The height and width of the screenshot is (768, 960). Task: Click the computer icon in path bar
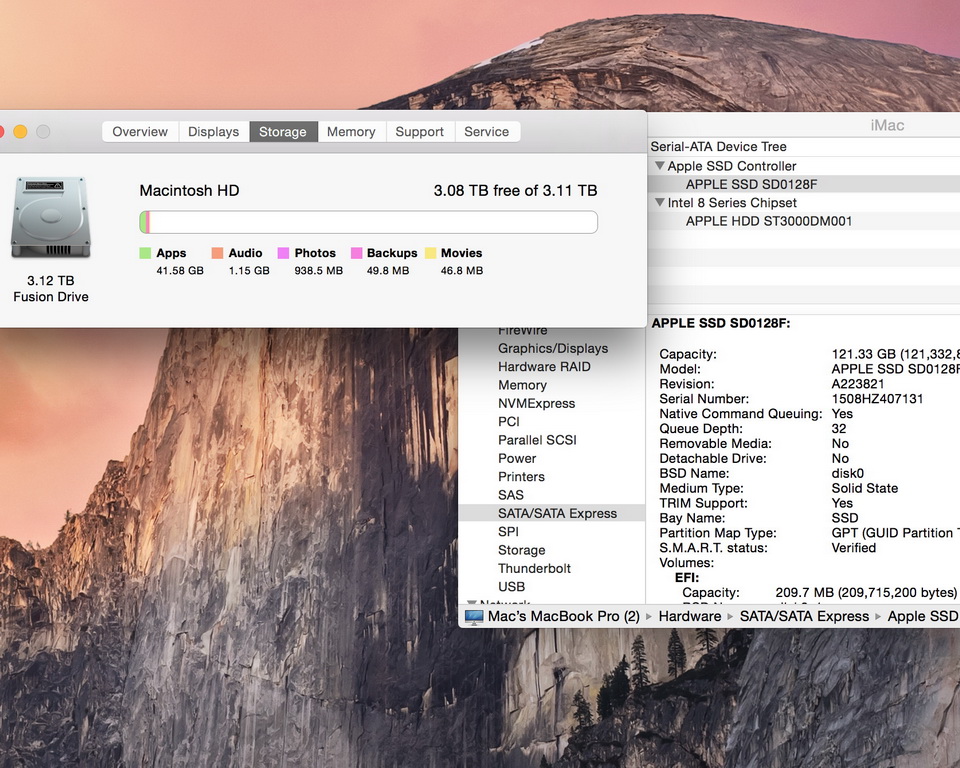pyautogui.click(x=474, y=617)
